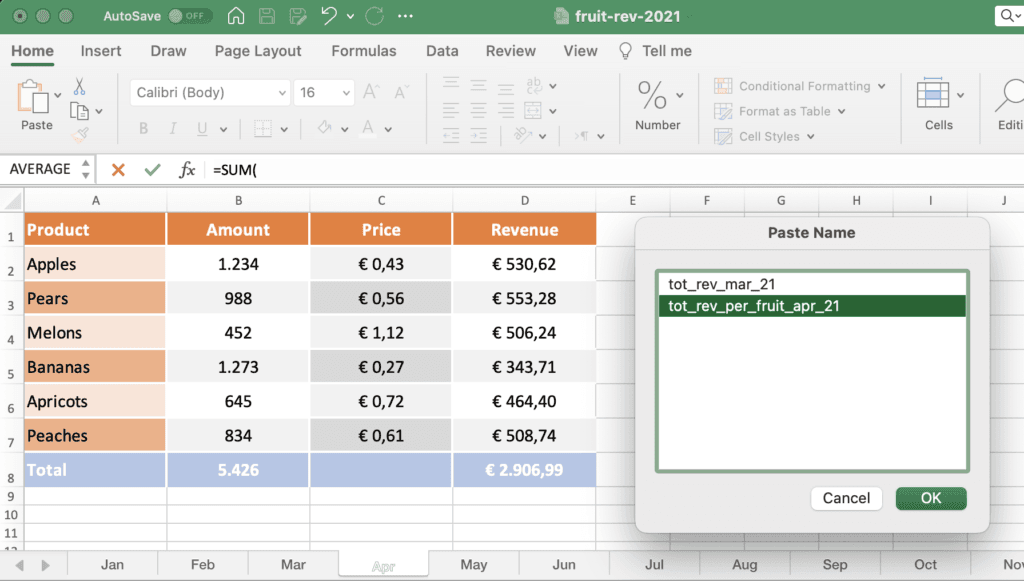The width and height of the screenshot is (1024, 581).
Task: Click the Undo arrow icon
Action: point(329,17)
